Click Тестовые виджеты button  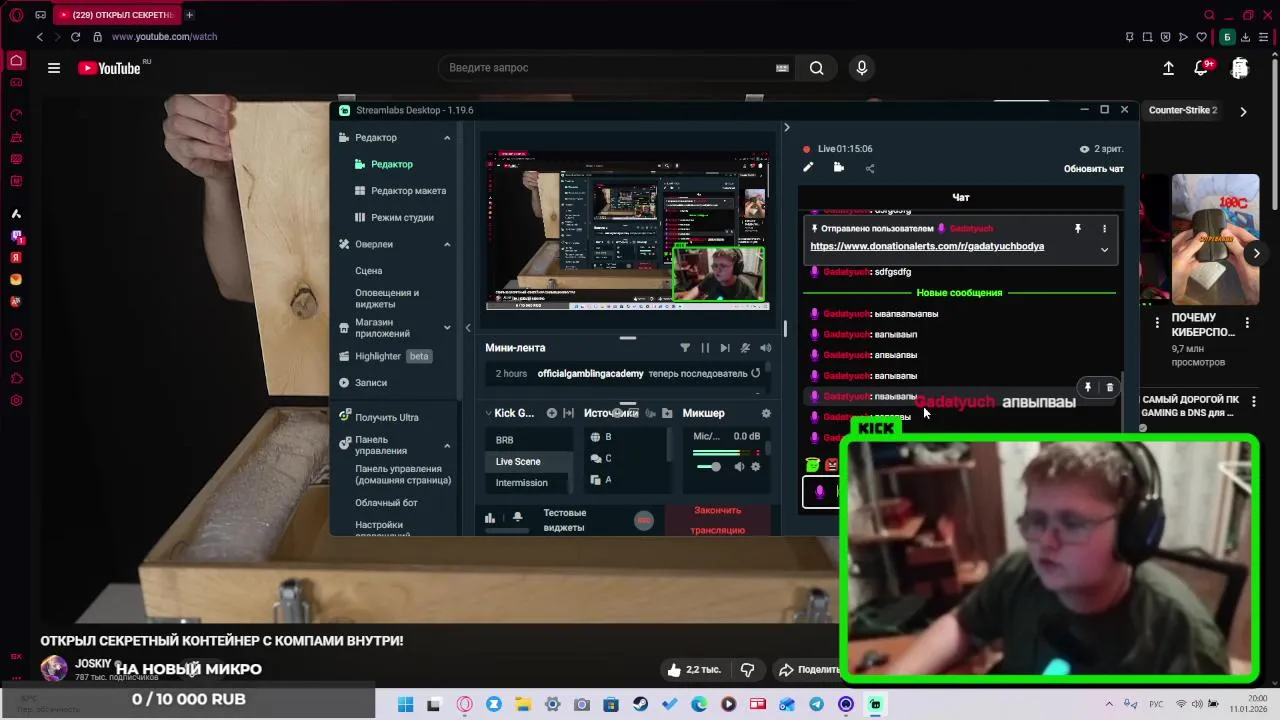coord(565,520)
